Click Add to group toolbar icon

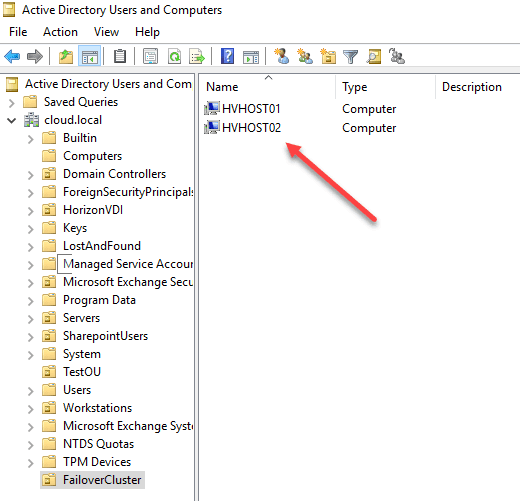[397, 56]
